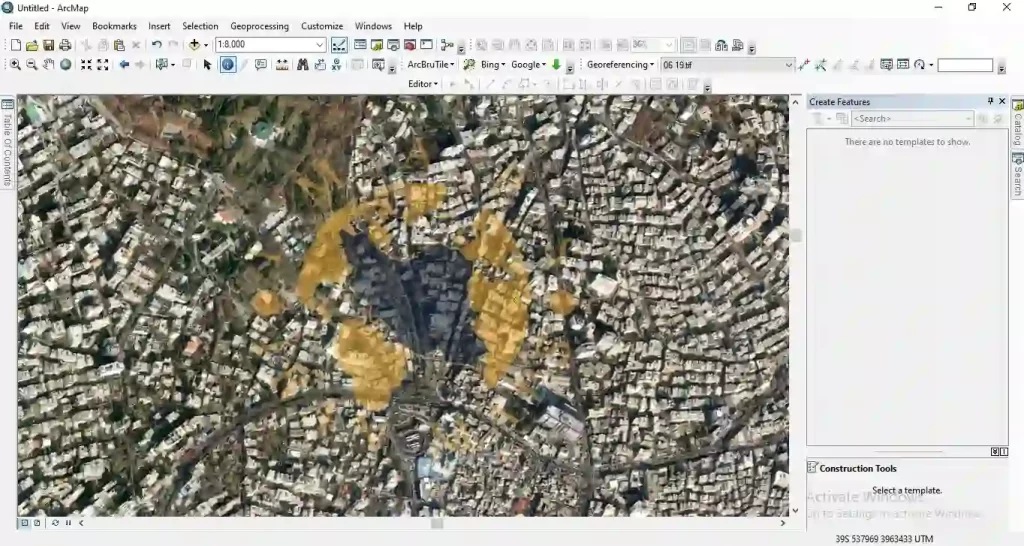
Task: Open an existing map file
Action: pyautogui.click(x=32, y=45)
